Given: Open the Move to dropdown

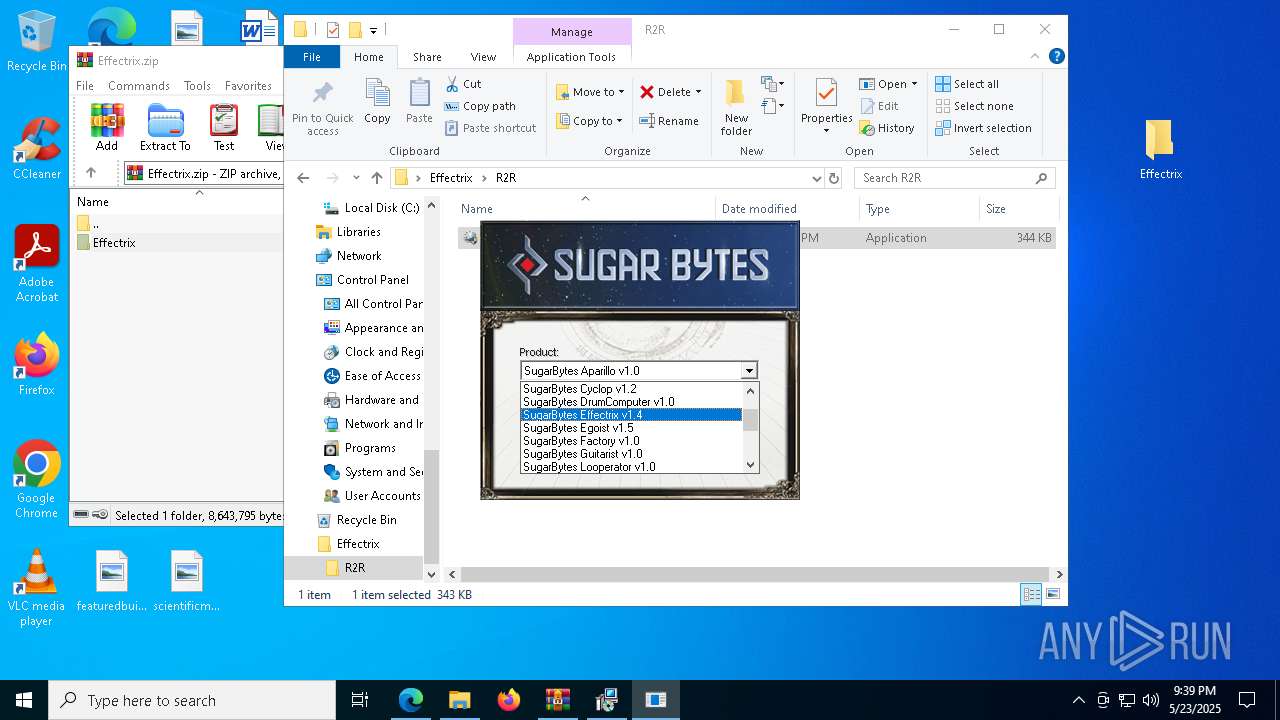Looking at the screenshot, I should coord(590,92).
